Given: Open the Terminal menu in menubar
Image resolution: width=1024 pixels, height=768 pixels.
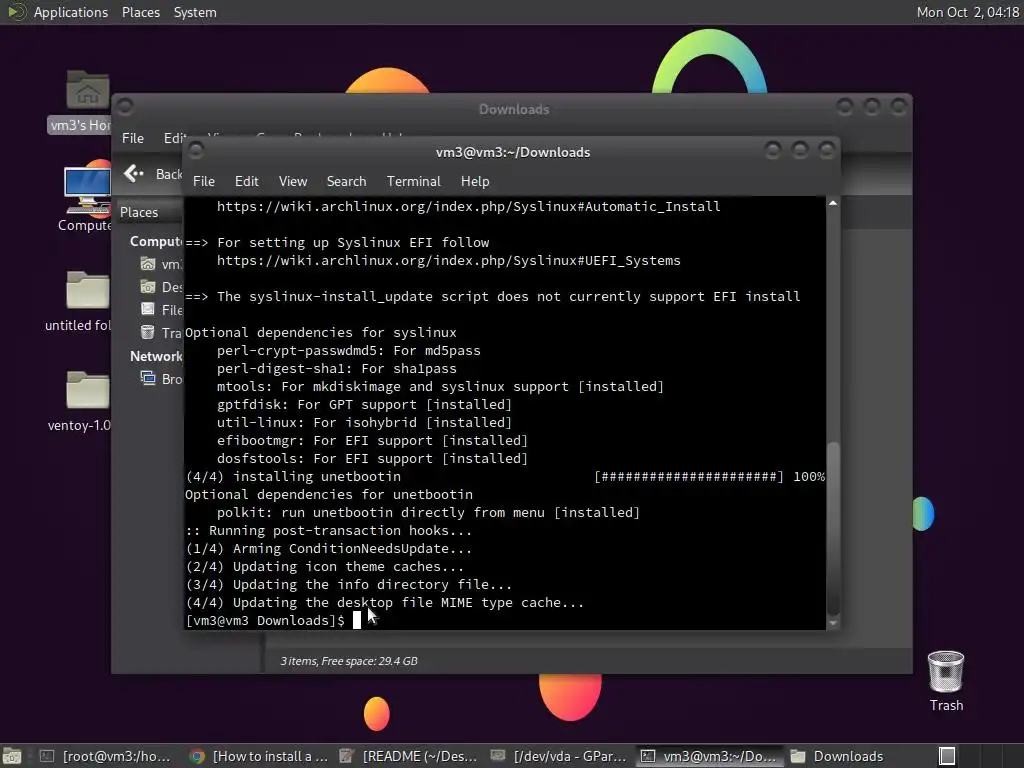Looking at the screenshot, I should [413, 182].
